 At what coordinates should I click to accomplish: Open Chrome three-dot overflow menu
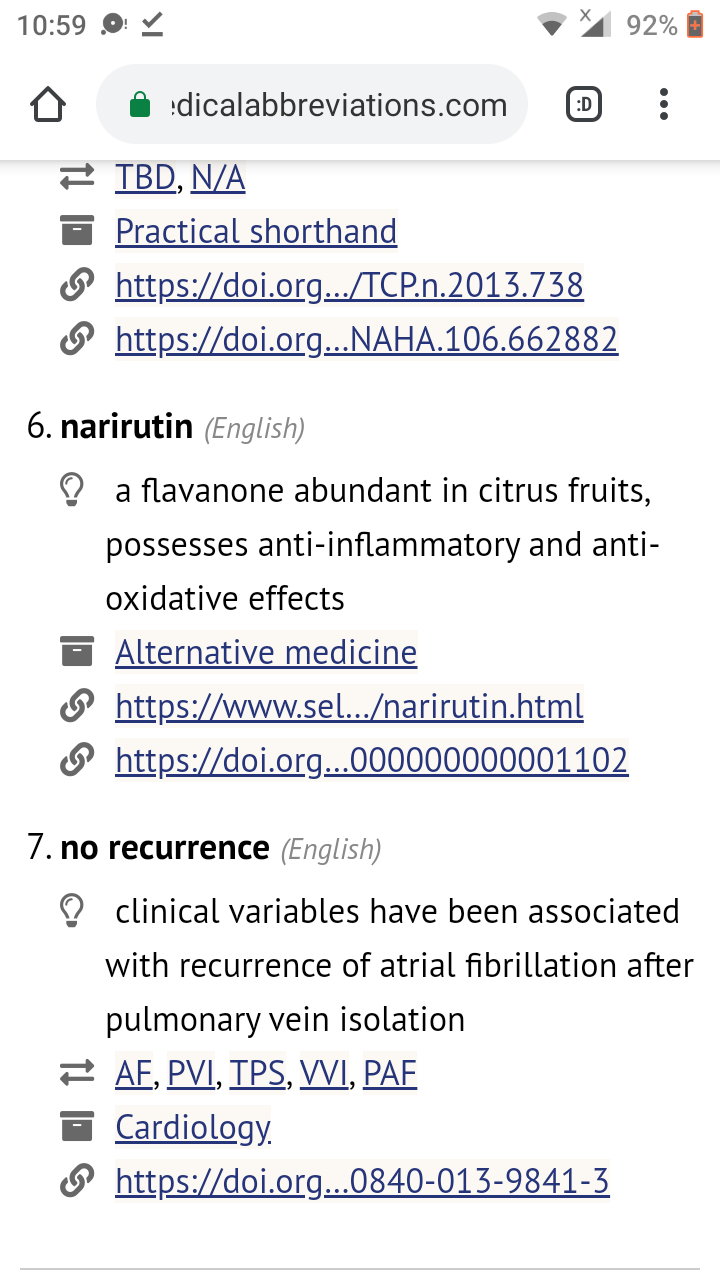[664, 105]
